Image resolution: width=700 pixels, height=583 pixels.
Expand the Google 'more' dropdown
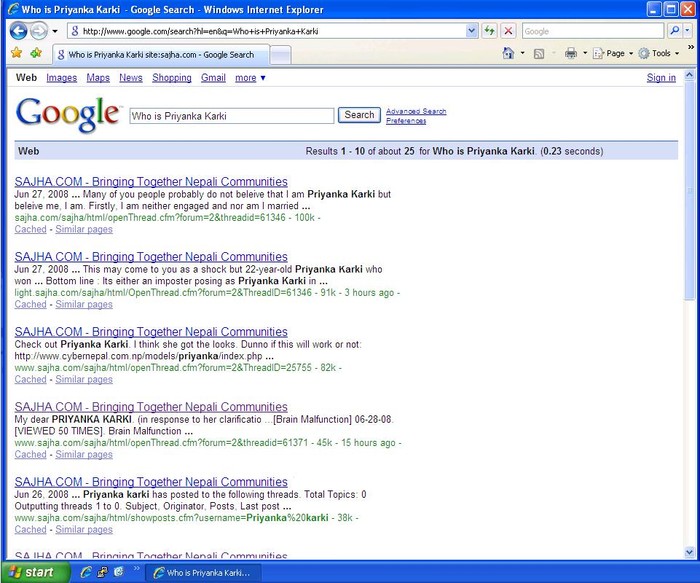tap(250, 78)
